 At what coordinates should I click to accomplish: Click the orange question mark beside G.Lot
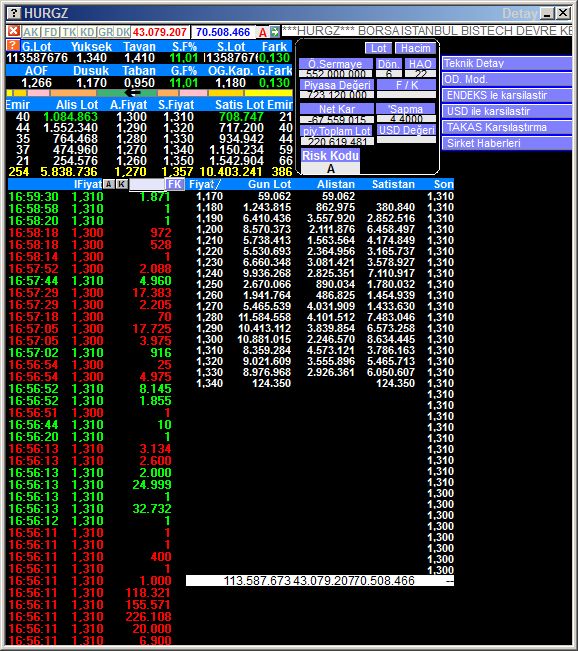point(13,45)
